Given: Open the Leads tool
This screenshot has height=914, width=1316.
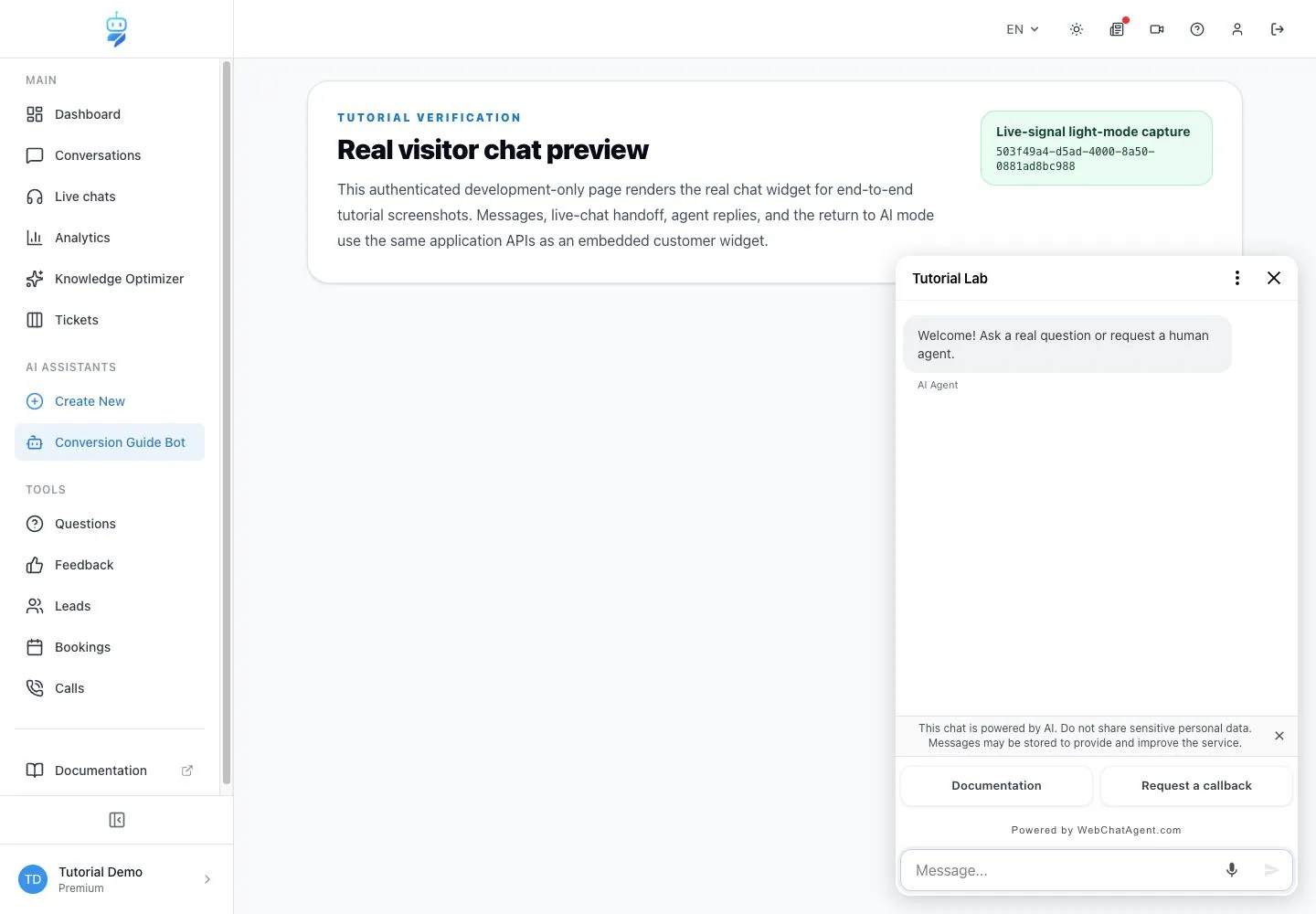Looking at the screenshot, I should tap(110, 606).
